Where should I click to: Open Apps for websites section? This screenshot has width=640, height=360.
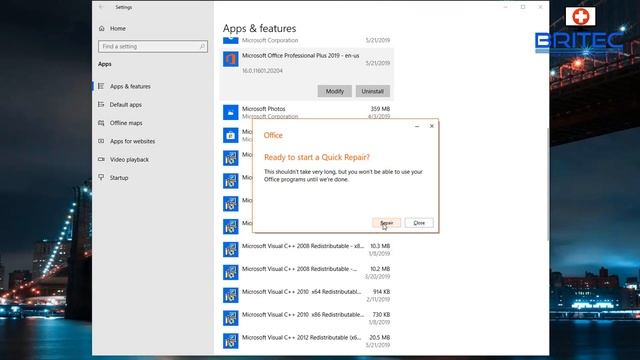coord(132,141)
